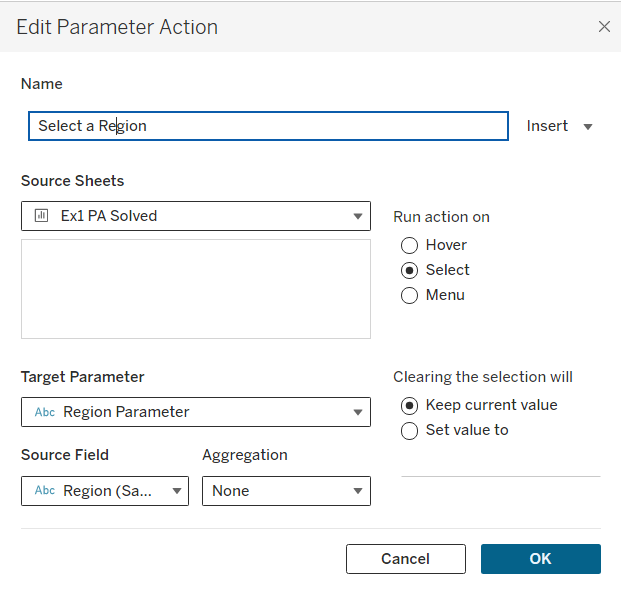Image resolution: width=621 pixels, height=596 pixels.
Task: Pick the Select radio option
Action: click(x=409, y=270)
